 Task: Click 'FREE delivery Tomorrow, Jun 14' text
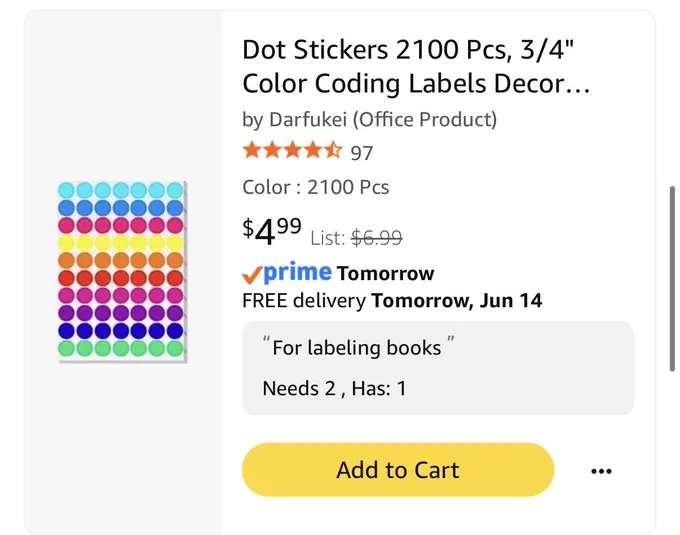392,300
